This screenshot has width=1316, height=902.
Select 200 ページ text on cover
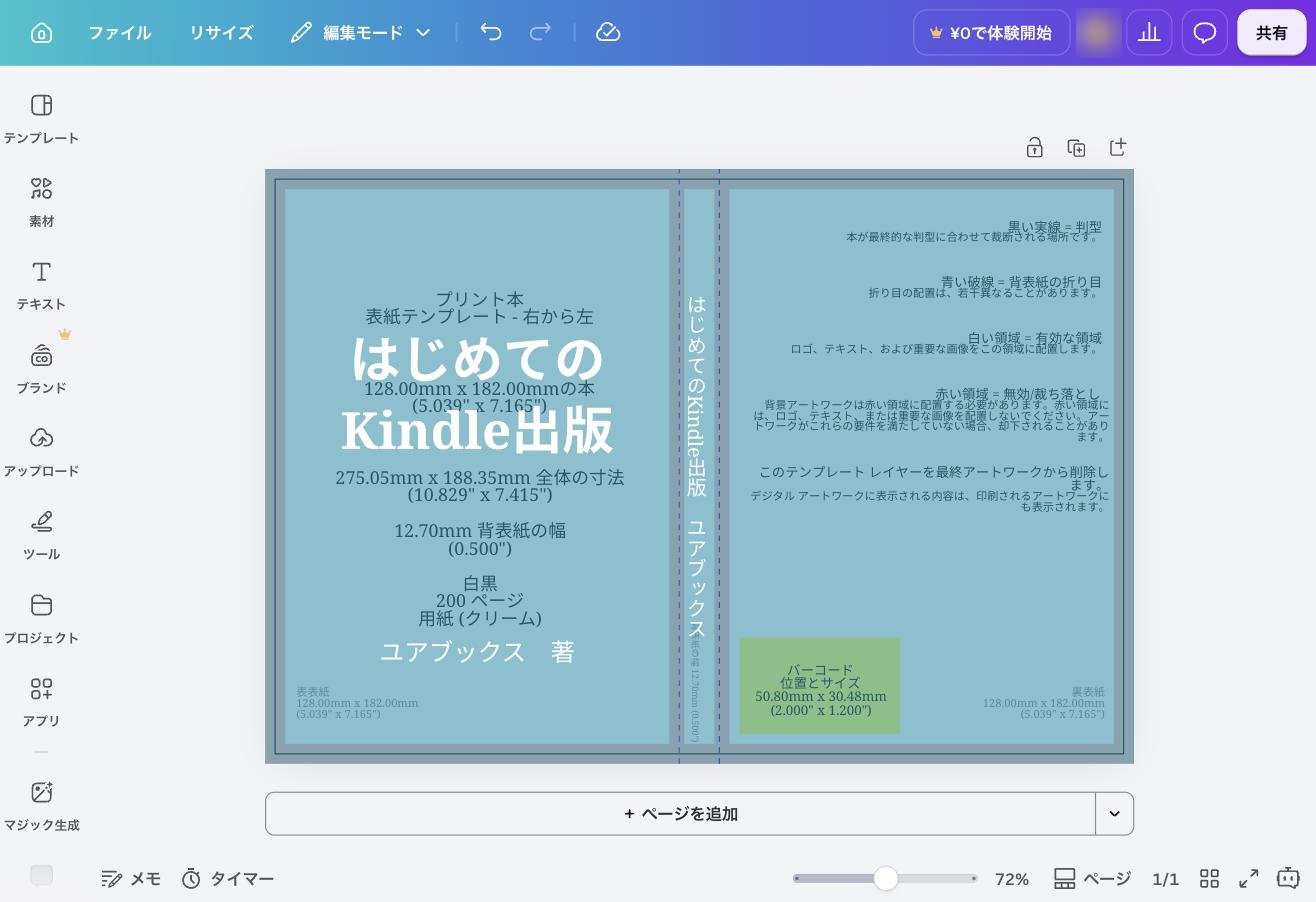[x=480, y=600]
